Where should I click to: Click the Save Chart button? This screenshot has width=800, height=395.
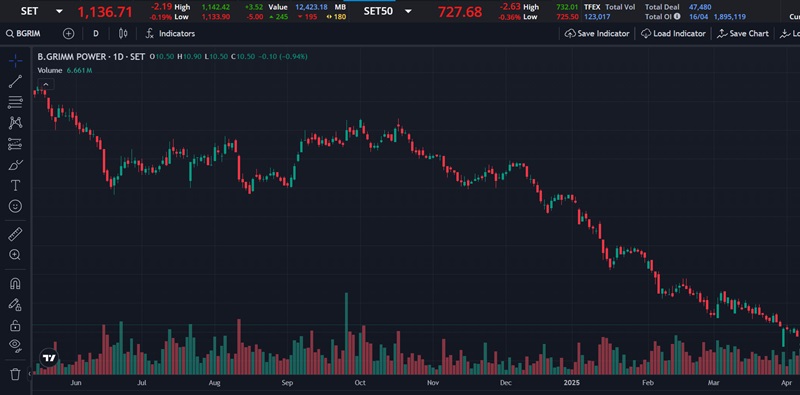pyautogui.click(x=743, y=34)
